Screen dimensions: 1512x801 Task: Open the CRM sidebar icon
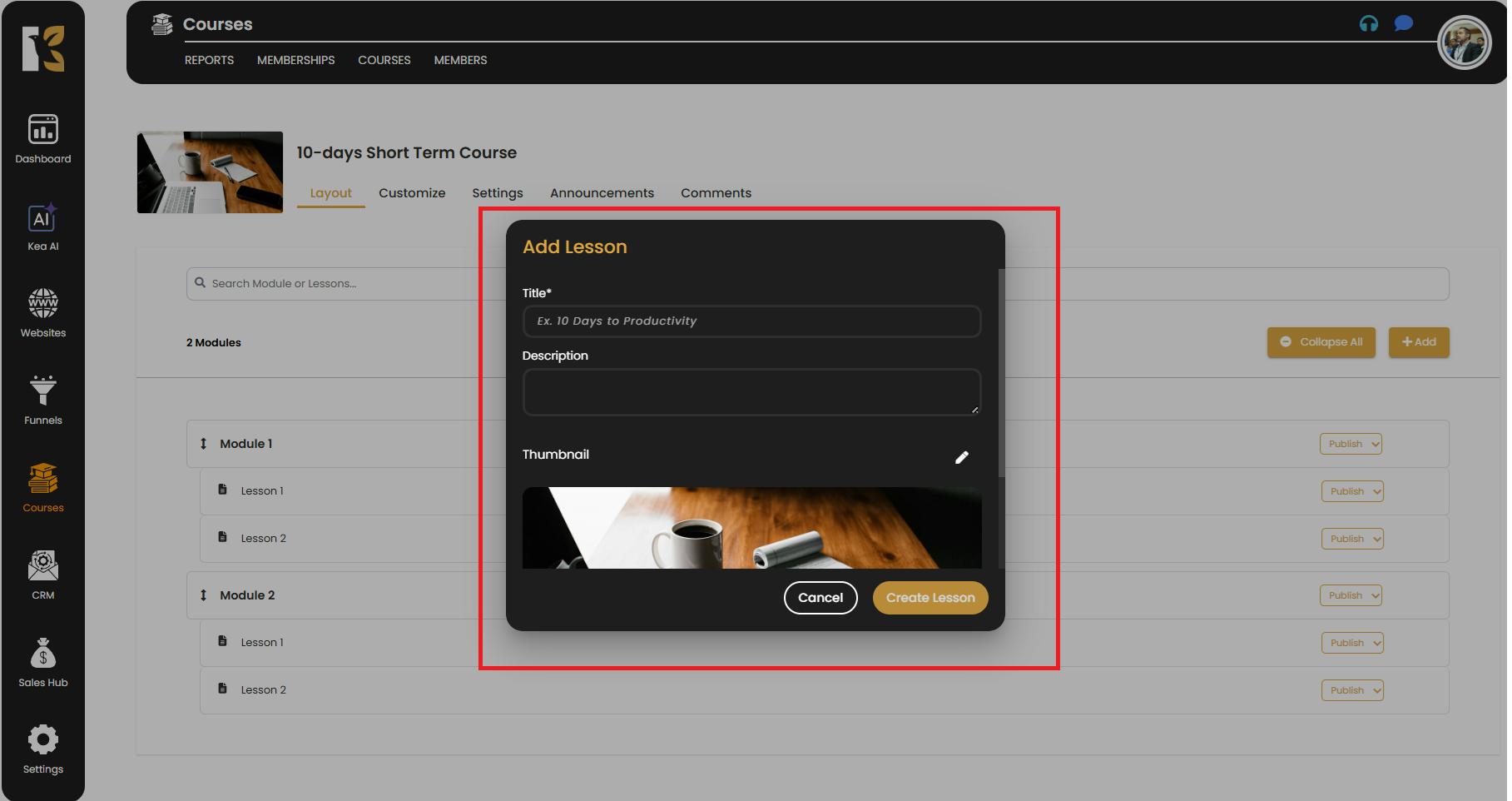(x=43, y=575)
